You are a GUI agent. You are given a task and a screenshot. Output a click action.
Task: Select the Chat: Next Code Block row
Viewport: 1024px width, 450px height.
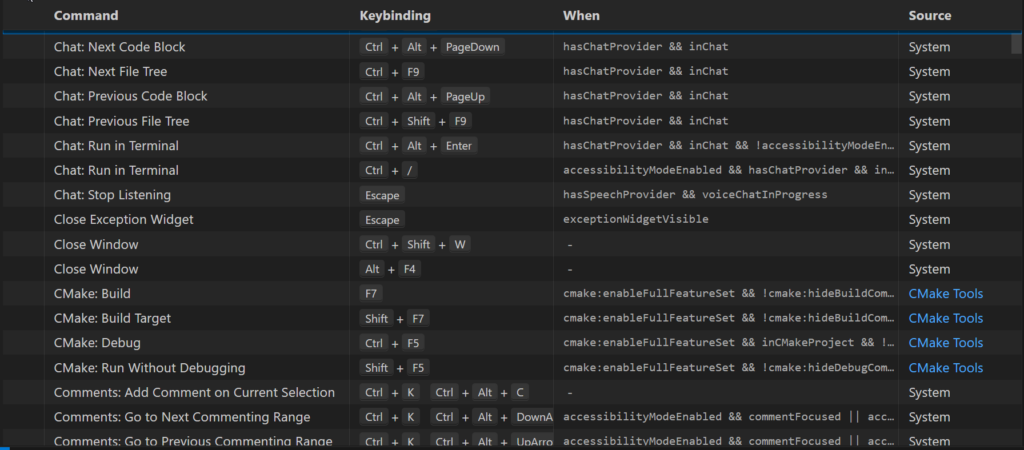click(x=506, y=47)
